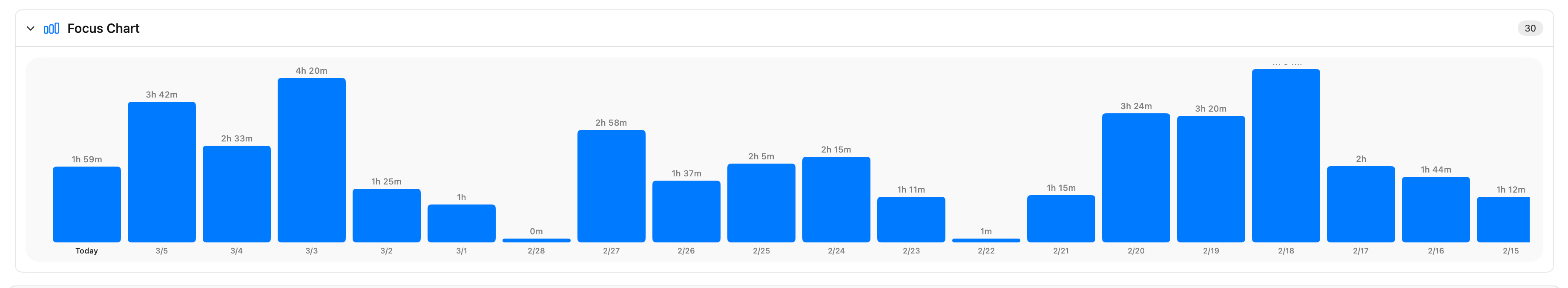This screenshot has height=288, width=1568.
Task: Select the 2/18 bar with the clipped label
Action: (x=1286, y=156)
